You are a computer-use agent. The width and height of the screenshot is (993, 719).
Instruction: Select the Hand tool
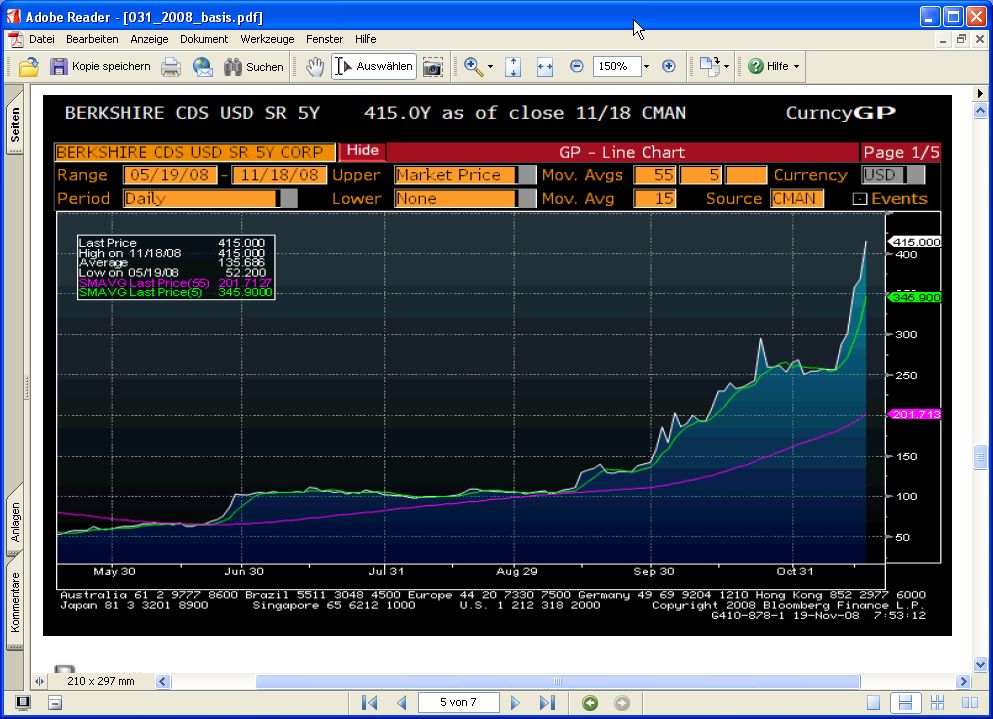pyautogui.click(x=315, y=67)
